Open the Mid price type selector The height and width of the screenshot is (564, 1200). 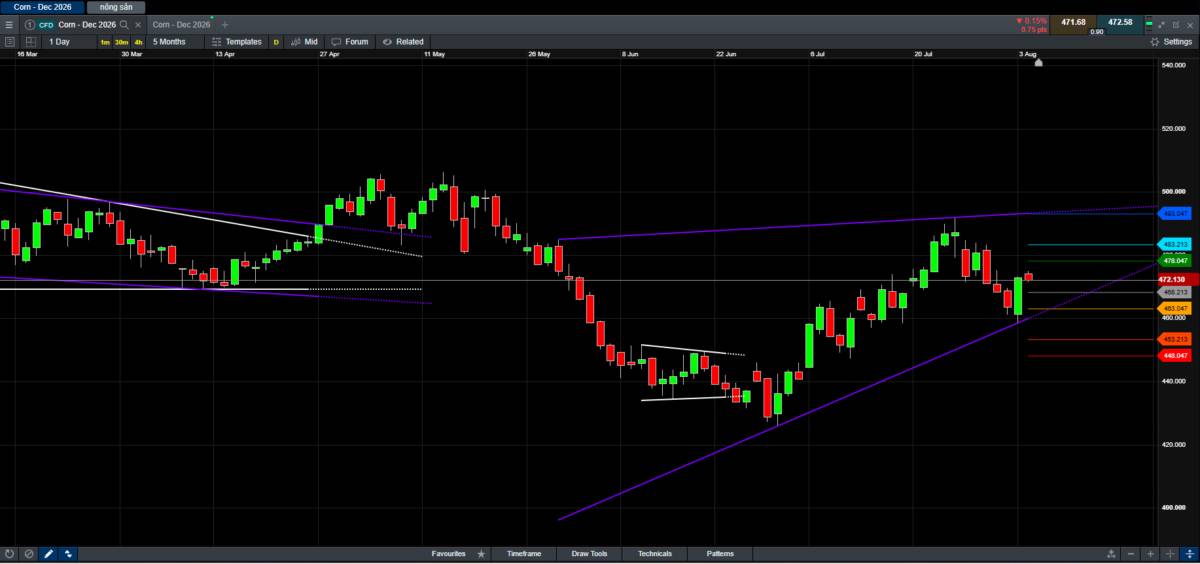coord(304,42)
